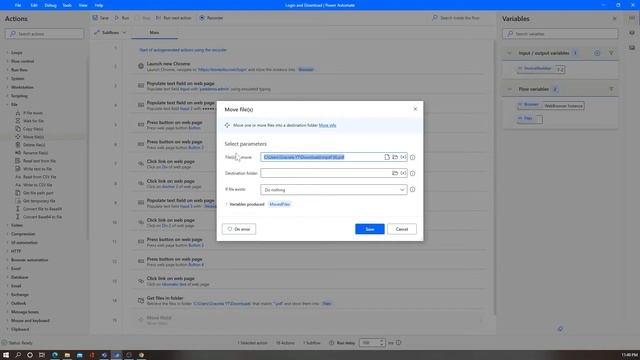Open the If file exists dropdown
640x360 pixels.
tap(333, 189)
